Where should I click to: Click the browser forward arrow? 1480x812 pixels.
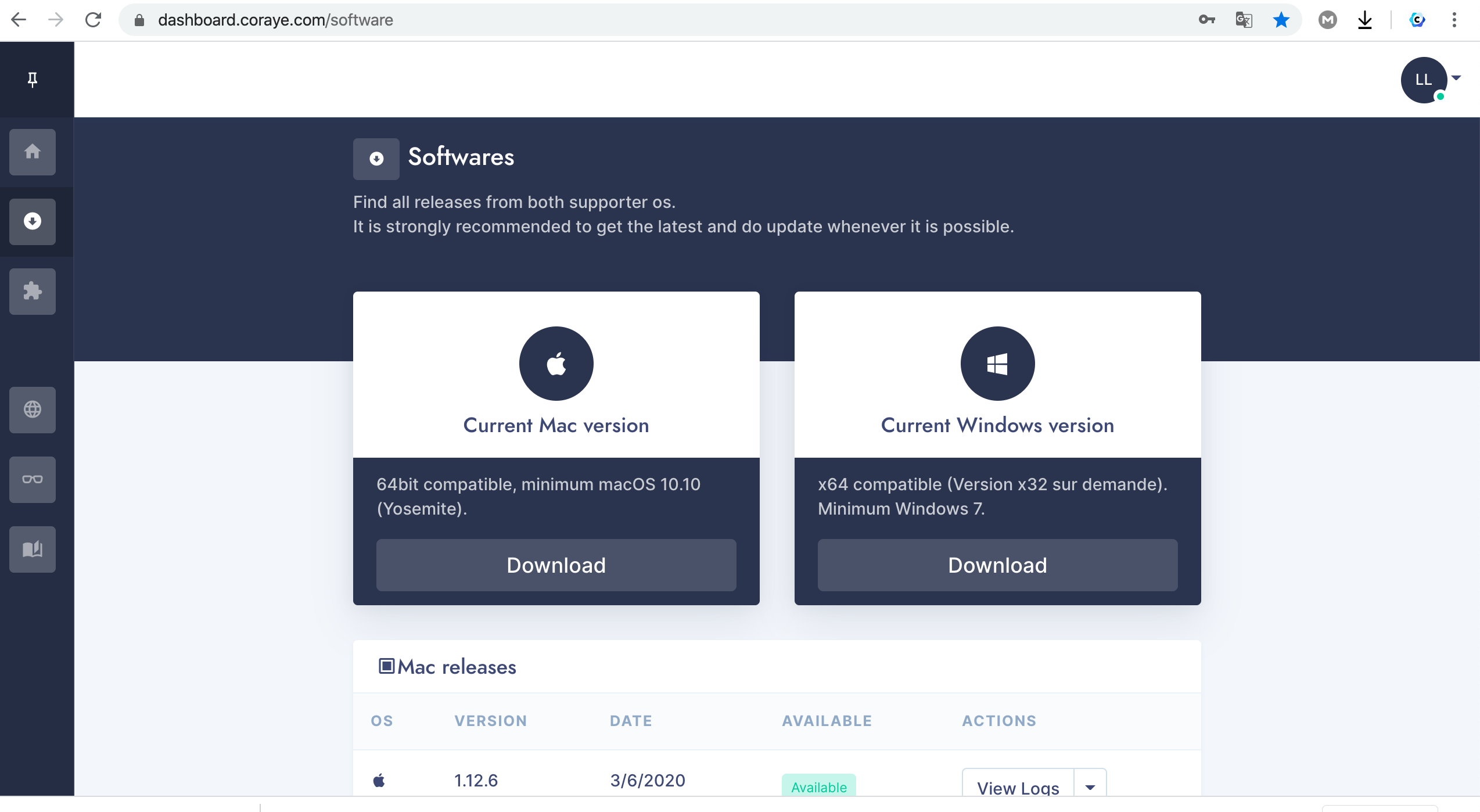click(56, 20)
